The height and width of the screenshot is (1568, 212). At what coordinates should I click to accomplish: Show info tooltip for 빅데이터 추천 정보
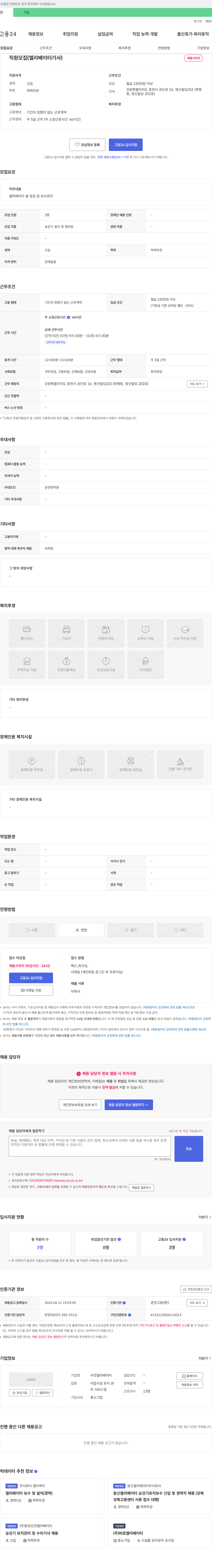tap(36, 1471)
